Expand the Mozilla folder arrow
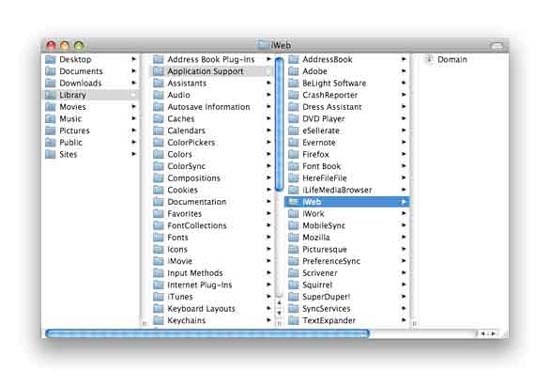Screen dimensions: 550x385 pyautogui.click(x=404, y=237)
